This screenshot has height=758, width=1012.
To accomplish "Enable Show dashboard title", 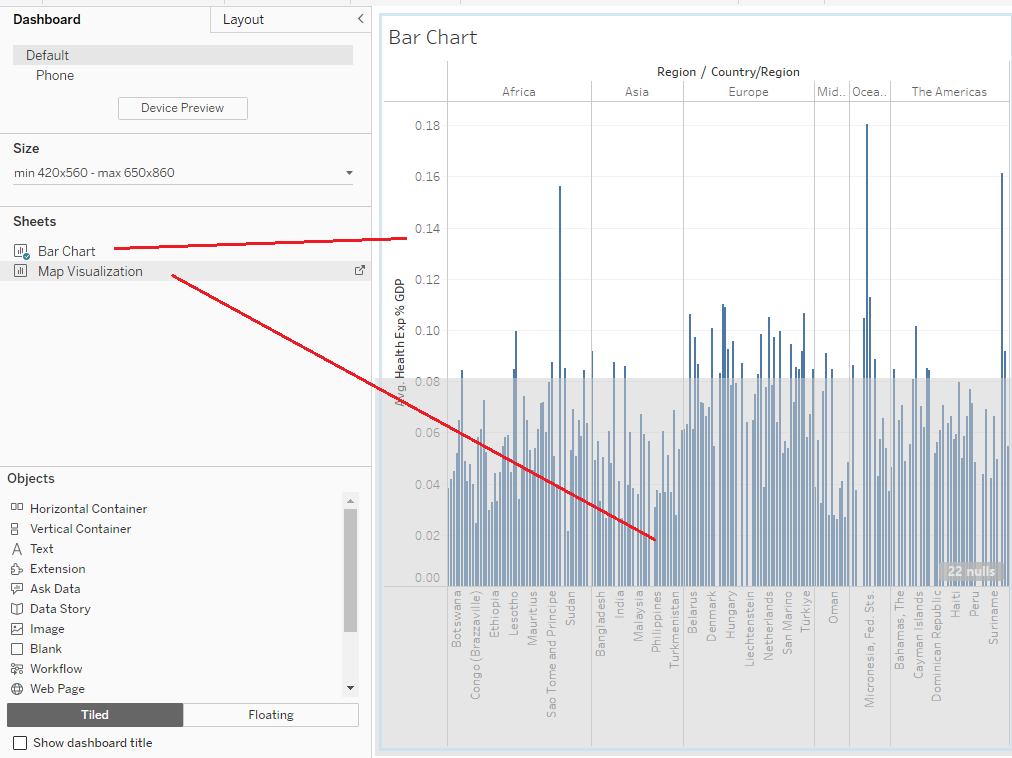I will (x=17, y=743).
